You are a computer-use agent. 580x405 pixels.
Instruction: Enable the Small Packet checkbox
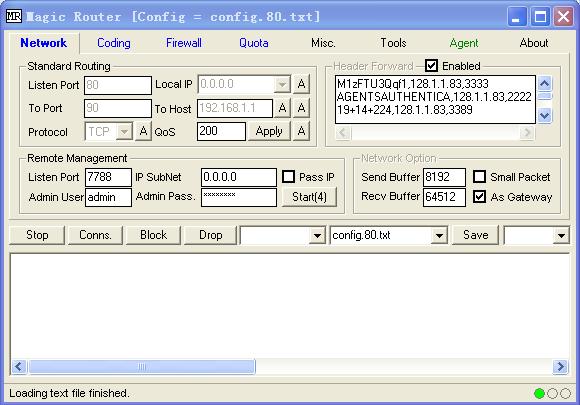pos(479,177)
